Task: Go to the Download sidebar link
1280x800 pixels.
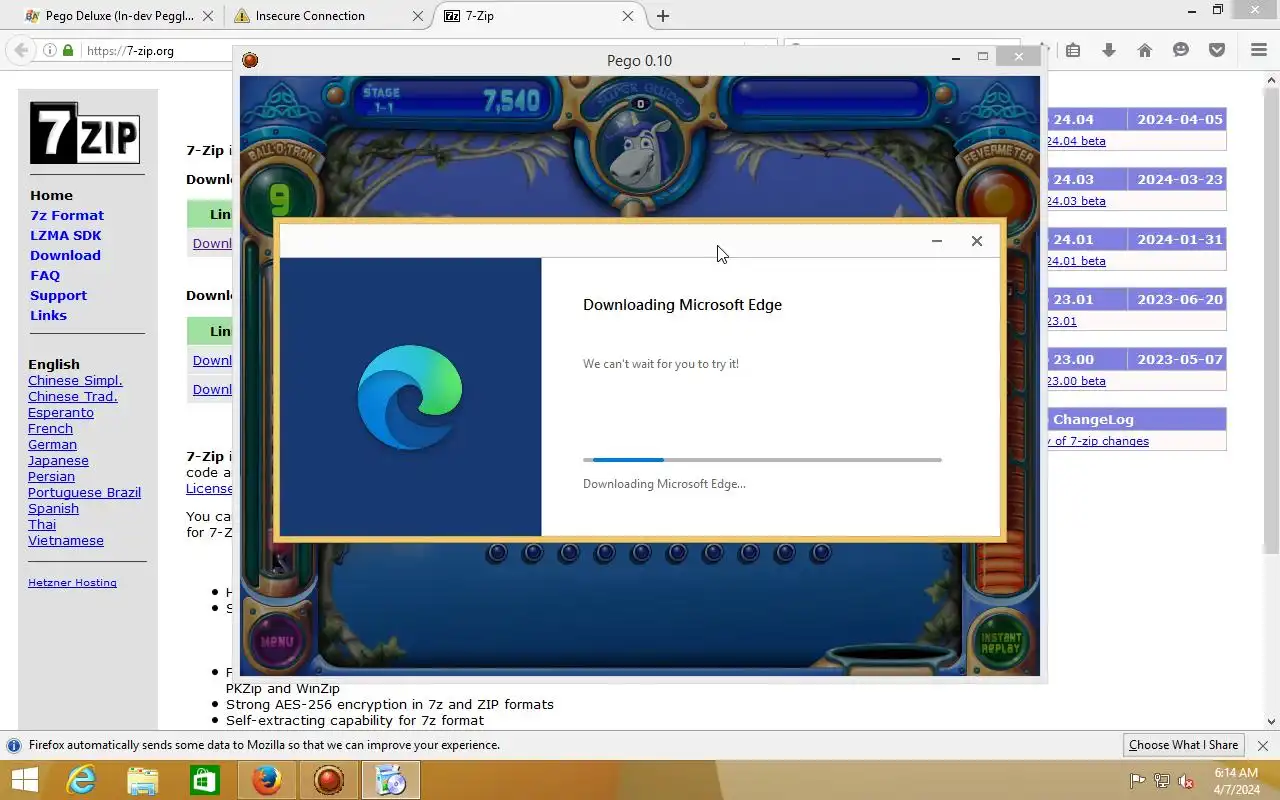Action: [x=65, y=255]
